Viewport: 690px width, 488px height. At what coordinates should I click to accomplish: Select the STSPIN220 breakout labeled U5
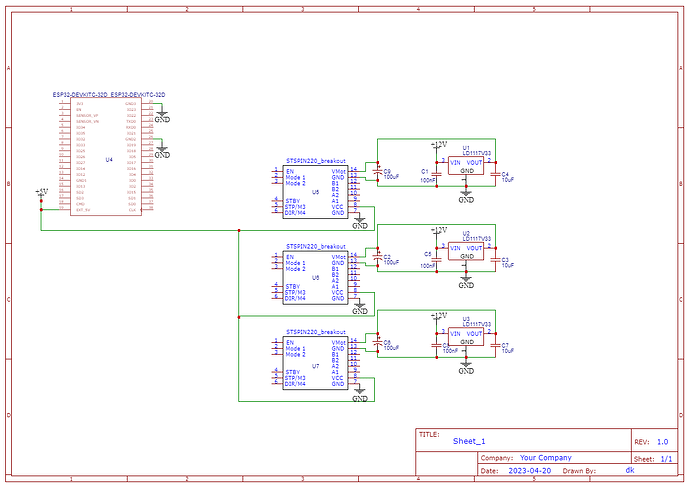316,191
